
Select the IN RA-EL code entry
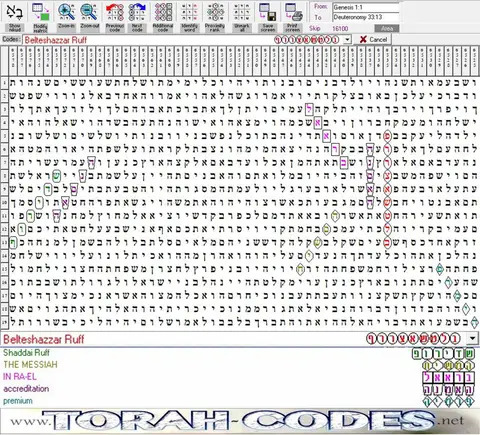tap(20, 377)
